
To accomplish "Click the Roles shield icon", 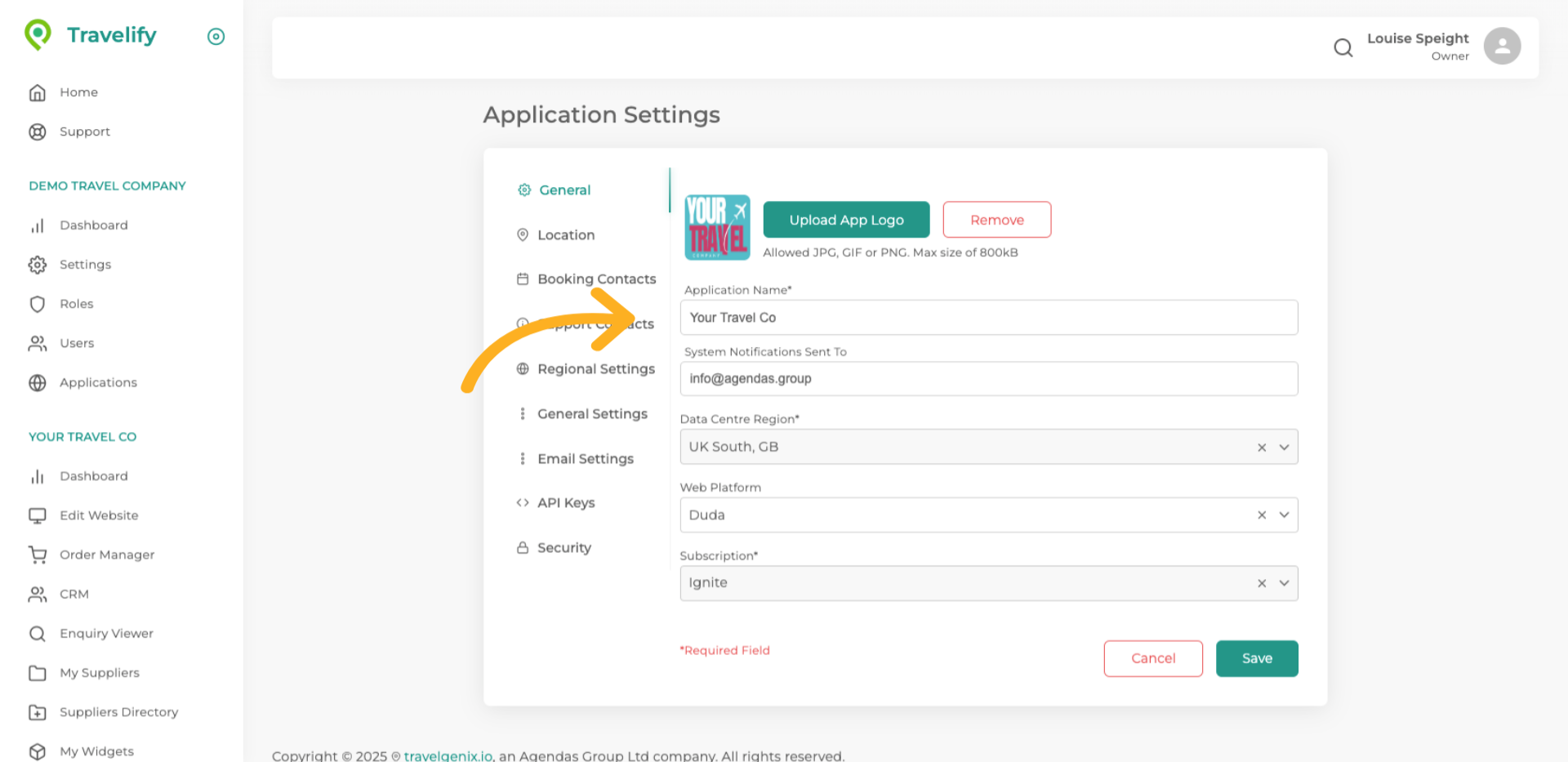I will point(38,304).
